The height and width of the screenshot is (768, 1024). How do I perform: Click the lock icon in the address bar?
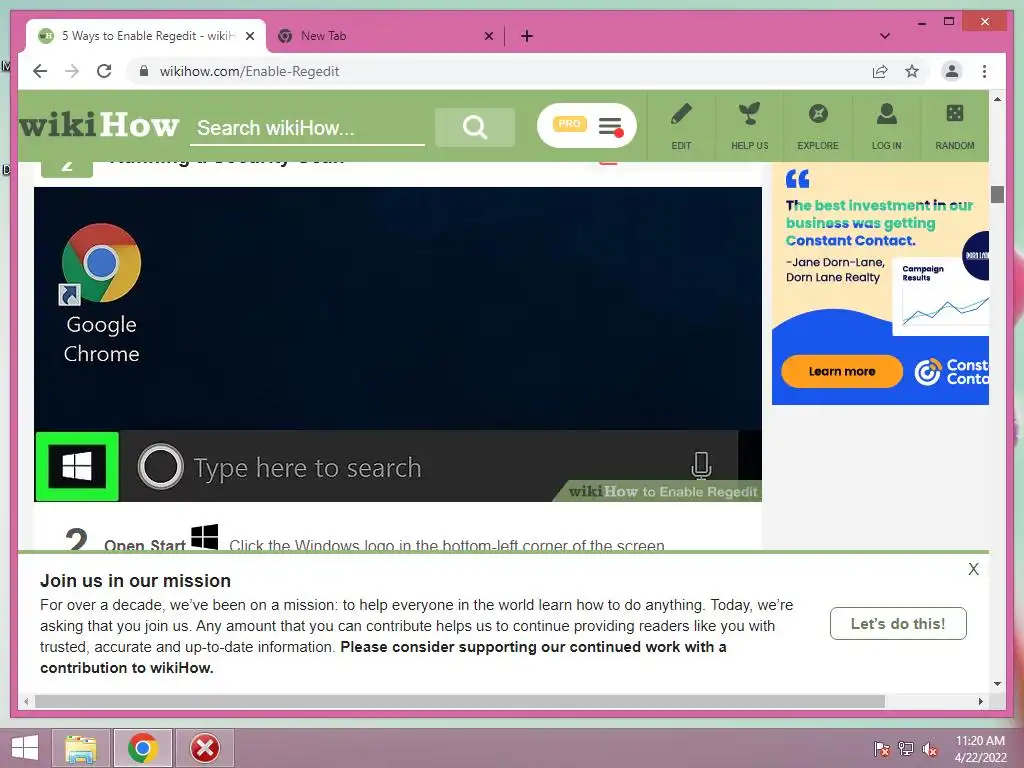pos(144,71)
